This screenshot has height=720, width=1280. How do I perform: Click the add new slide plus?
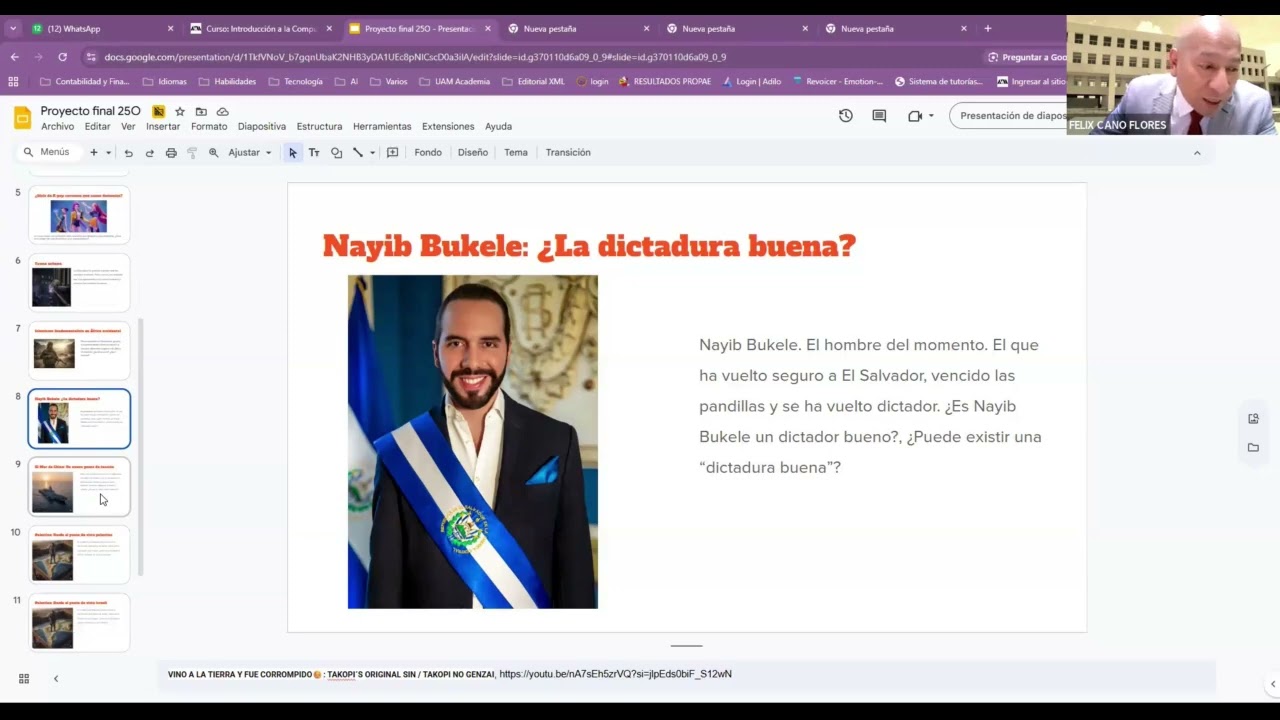pyautogui.click(x=94, y=153)
